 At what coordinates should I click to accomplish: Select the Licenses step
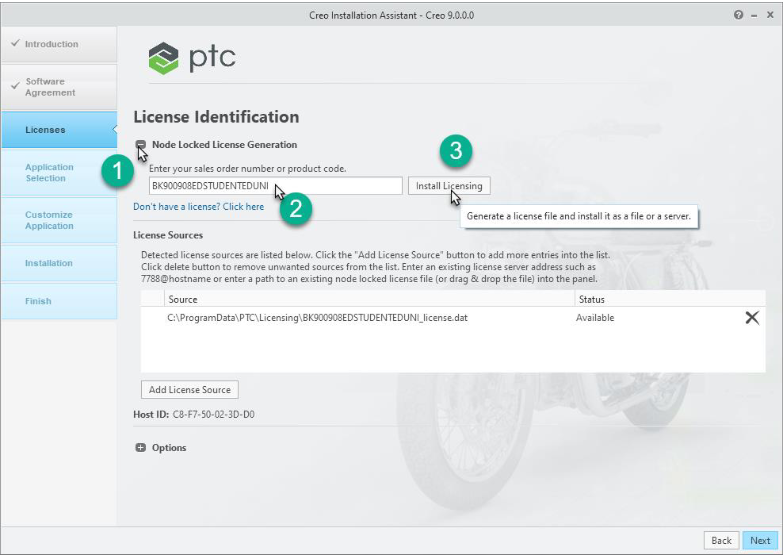[59, 130]
